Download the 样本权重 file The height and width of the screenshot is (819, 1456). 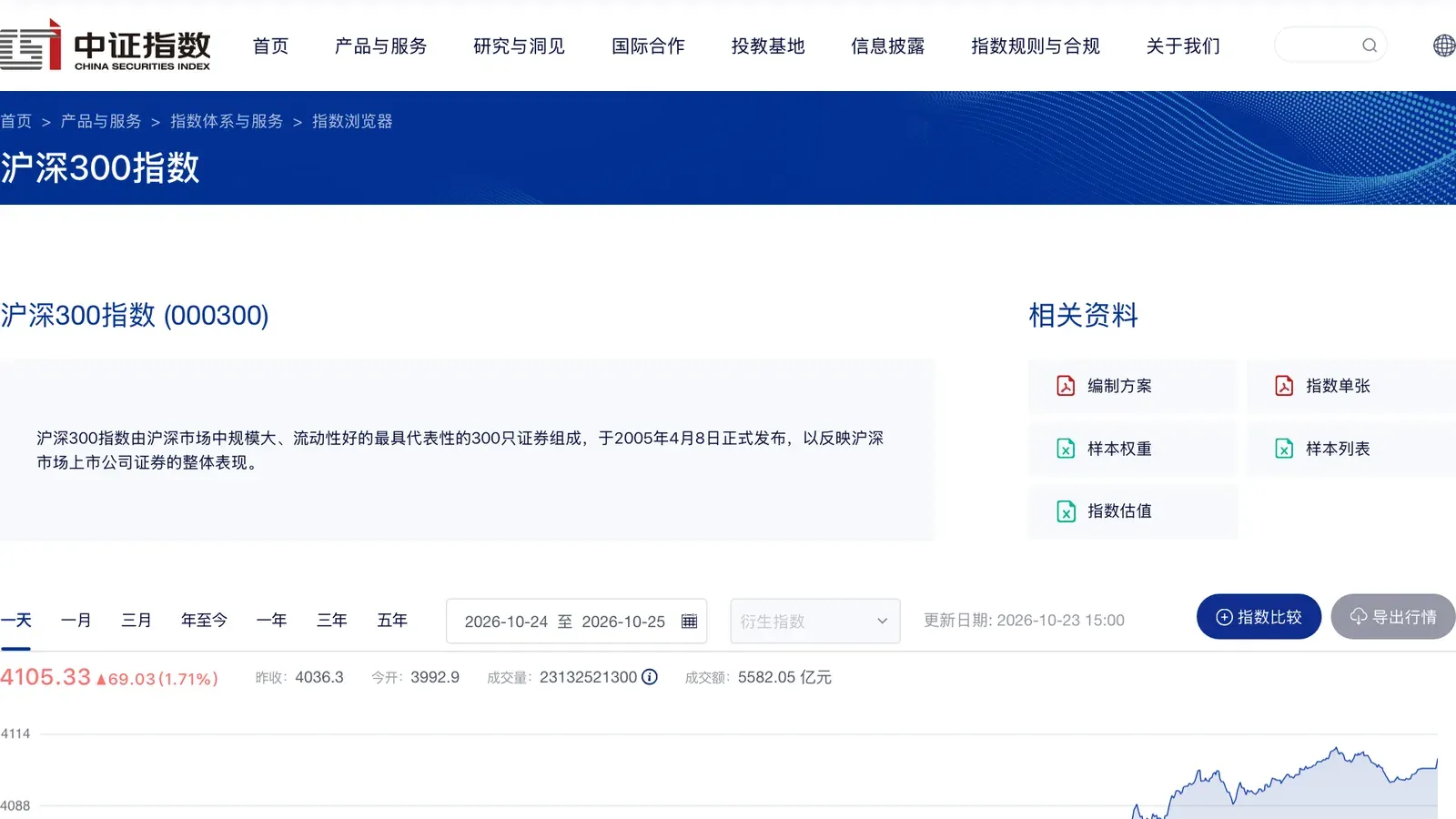(x=1133, y=449)
